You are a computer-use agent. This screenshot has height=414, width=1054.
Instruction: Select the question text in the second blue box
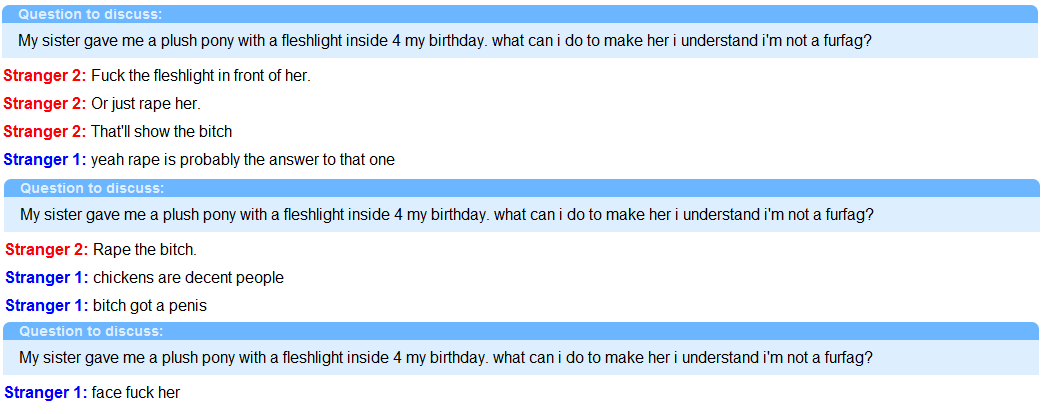coord(447,214)
